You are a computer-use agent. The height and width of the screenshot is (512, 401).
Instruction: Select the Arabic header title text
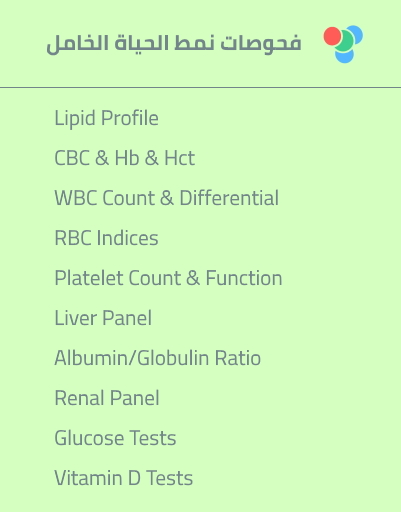(174, 44)
